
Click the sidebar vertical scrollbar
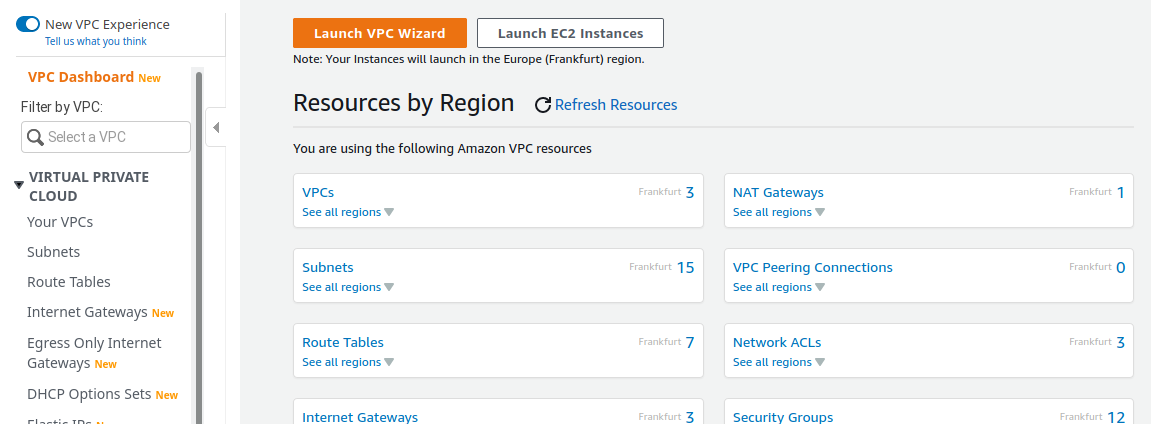[x=199, y=250]
